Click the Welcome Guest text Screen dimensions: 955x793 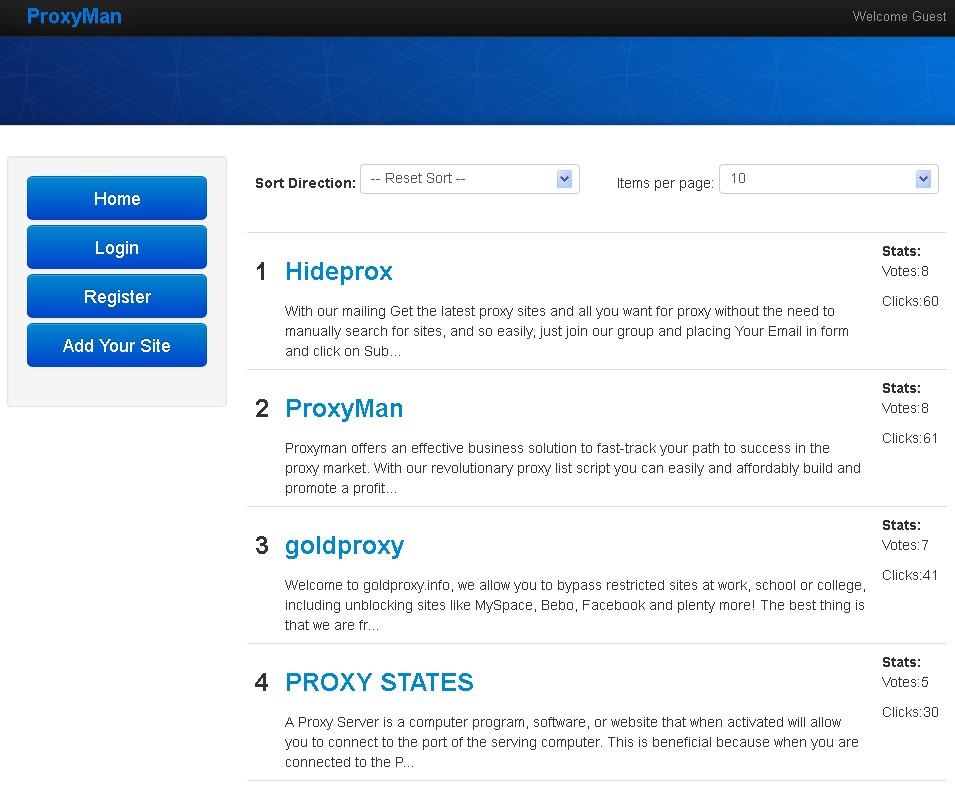click(899, 16)
